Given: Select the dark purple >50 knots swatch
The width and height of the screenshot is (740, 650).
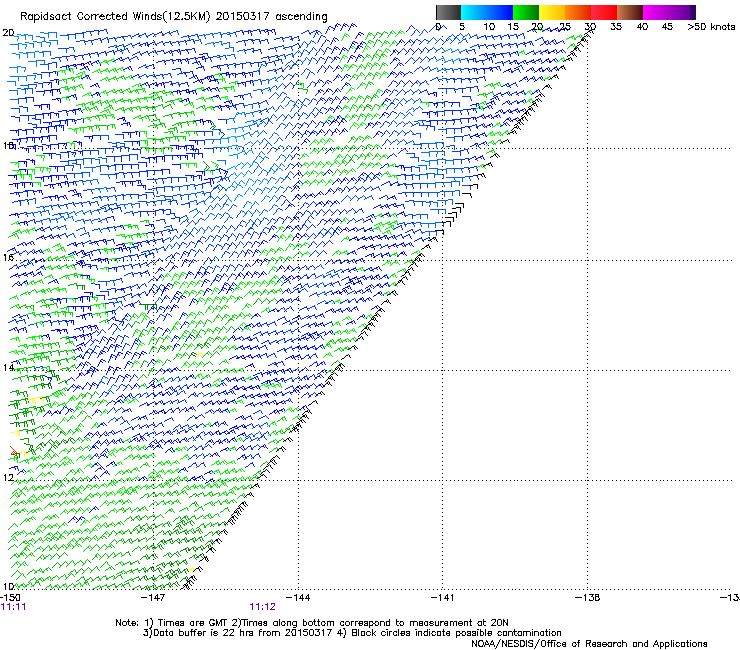Looking at the screenshot, I should coord(693,12).
